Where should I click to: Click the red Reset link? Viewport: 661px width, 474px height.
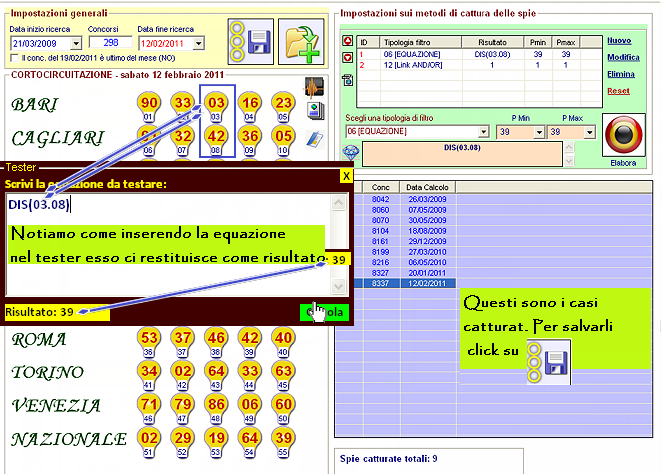click(x=619, y=91)
